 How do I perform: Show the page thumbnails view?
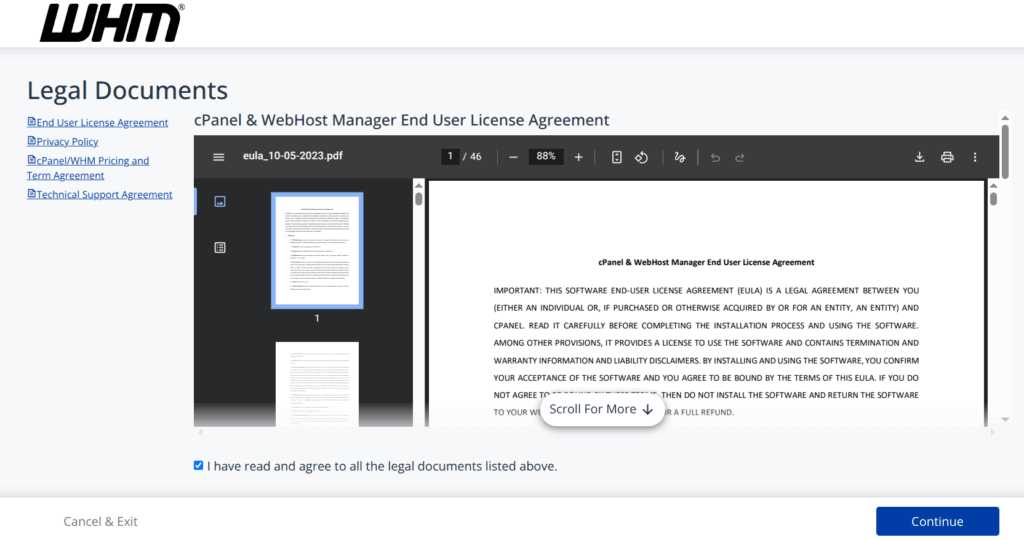220,201
